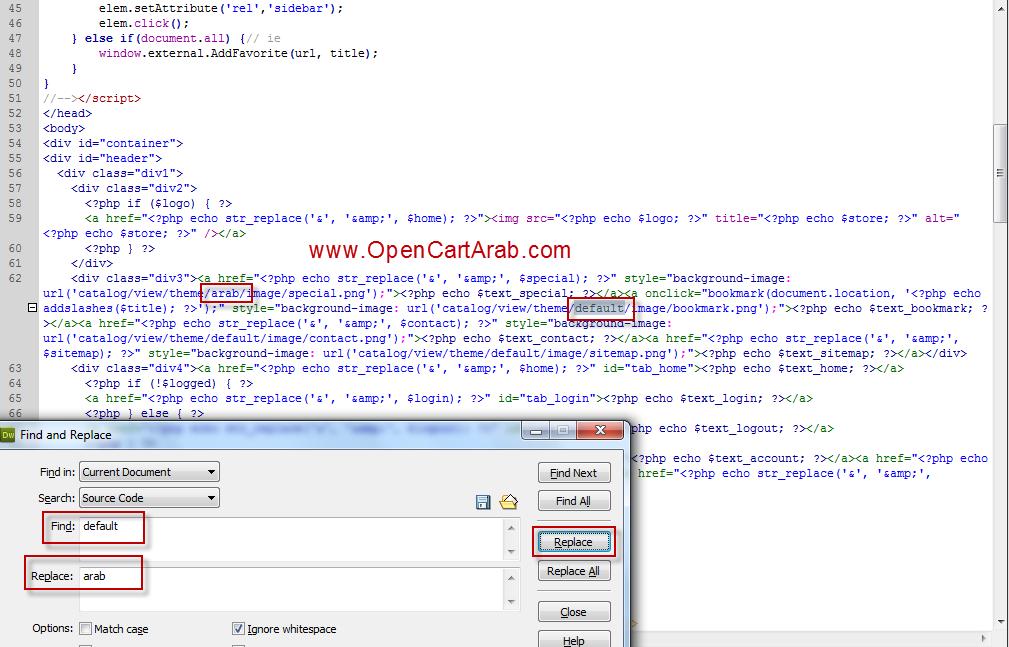Click line number 62 in the gutter
This screenshot has height=647, width=1009.
(15, 279)
